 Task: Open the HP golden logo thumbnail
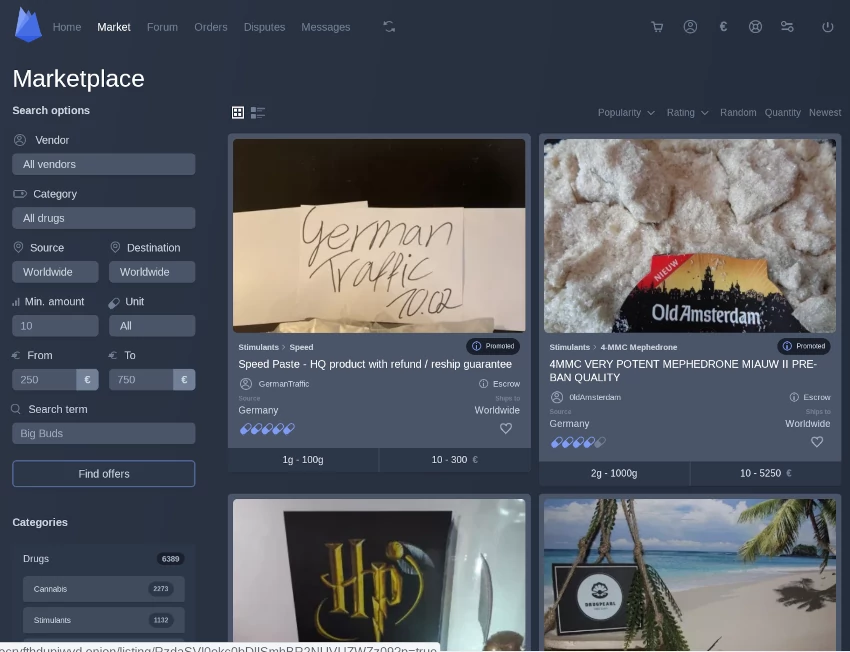pyautogui.click(x=379, y=574)
